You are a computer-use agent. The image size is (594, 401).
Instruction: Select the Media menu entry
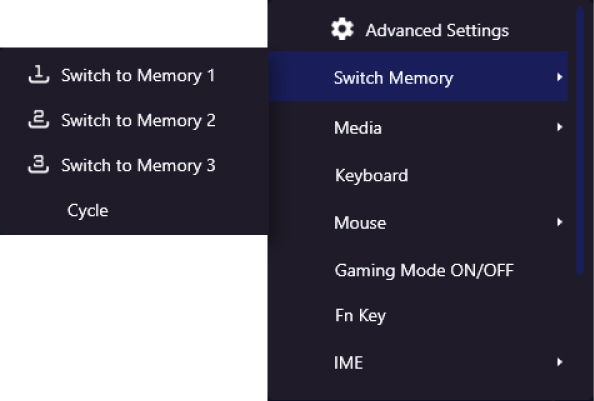[x=418, y=127]
